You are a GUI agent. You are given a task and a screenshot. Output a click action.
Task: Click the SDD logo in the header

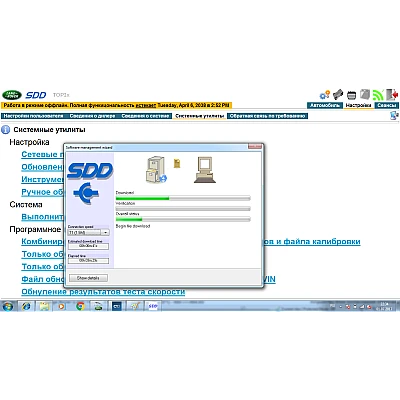point(36,95)
